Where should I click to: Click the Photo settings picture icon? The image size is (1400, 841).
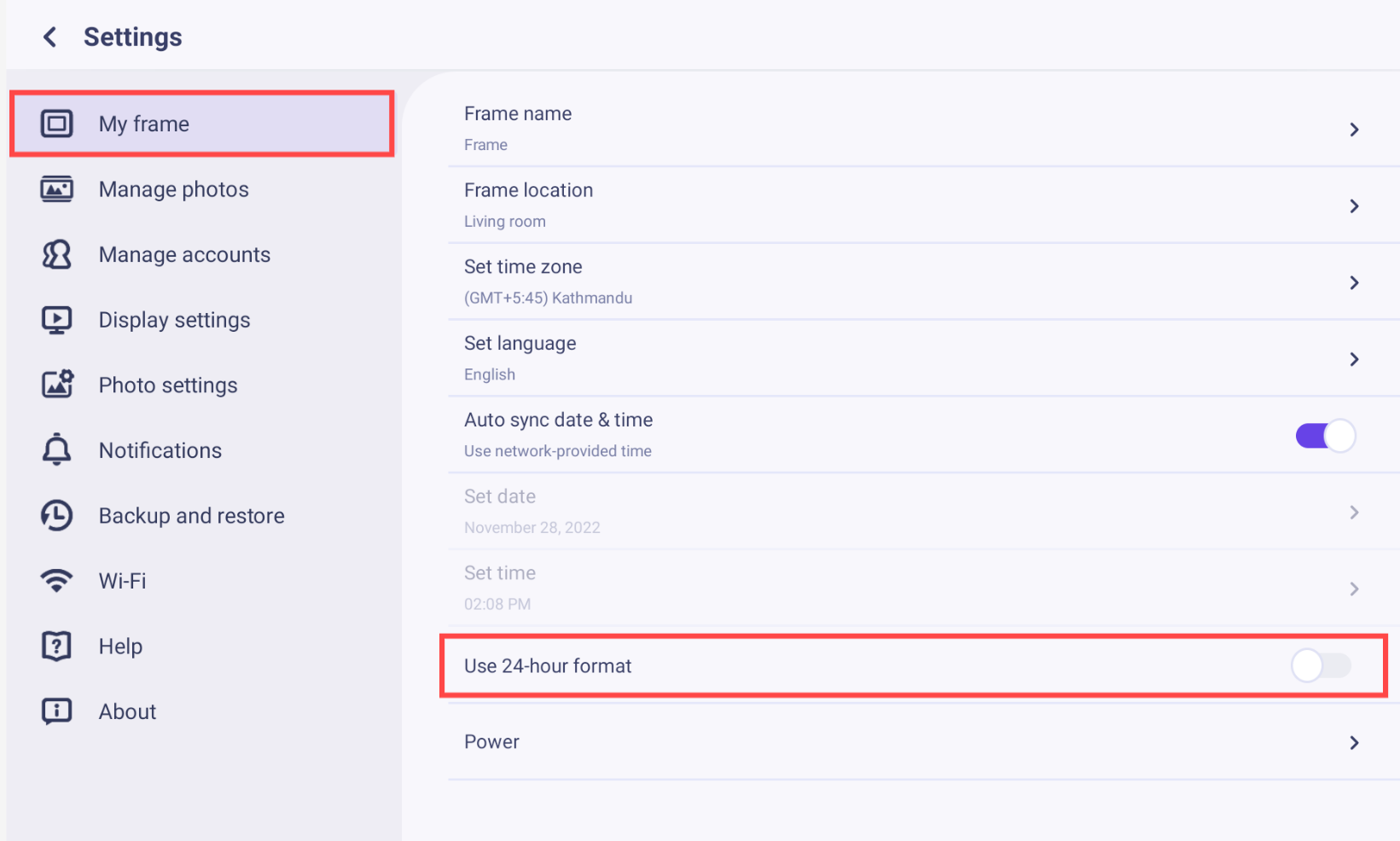click(57, 385)
